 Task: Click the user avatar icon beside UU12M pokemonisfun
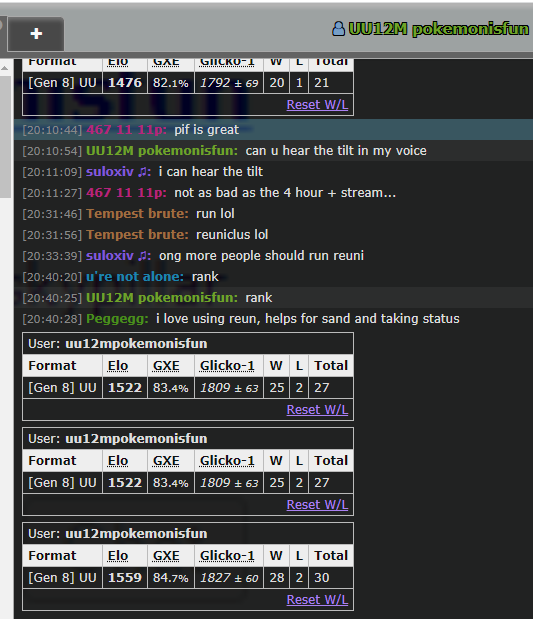point(338,29)
